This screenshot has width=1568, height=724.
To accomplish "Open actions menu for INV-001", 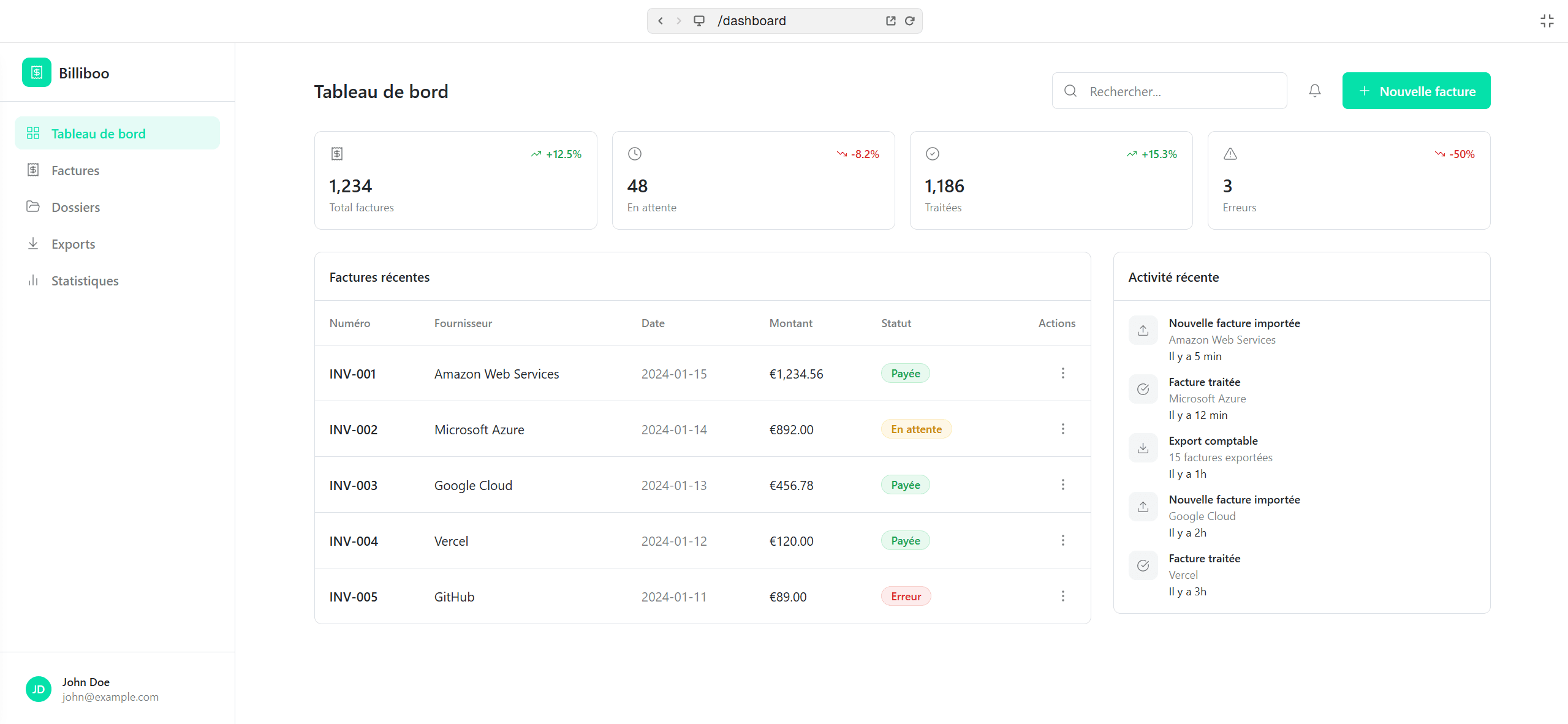I will (x=1062, y=373).
